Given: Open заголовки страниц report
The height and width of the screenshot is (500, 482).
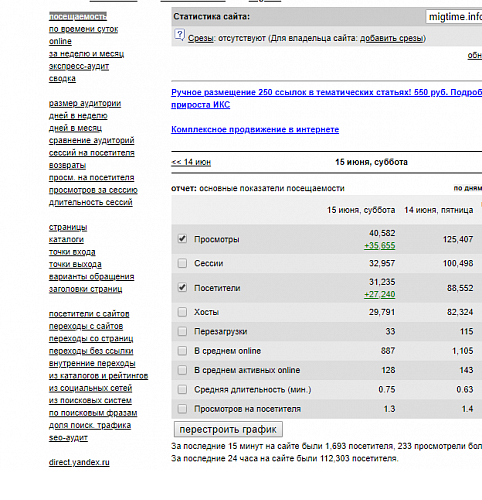Looking at the screenshot, I should pos(85,289).
